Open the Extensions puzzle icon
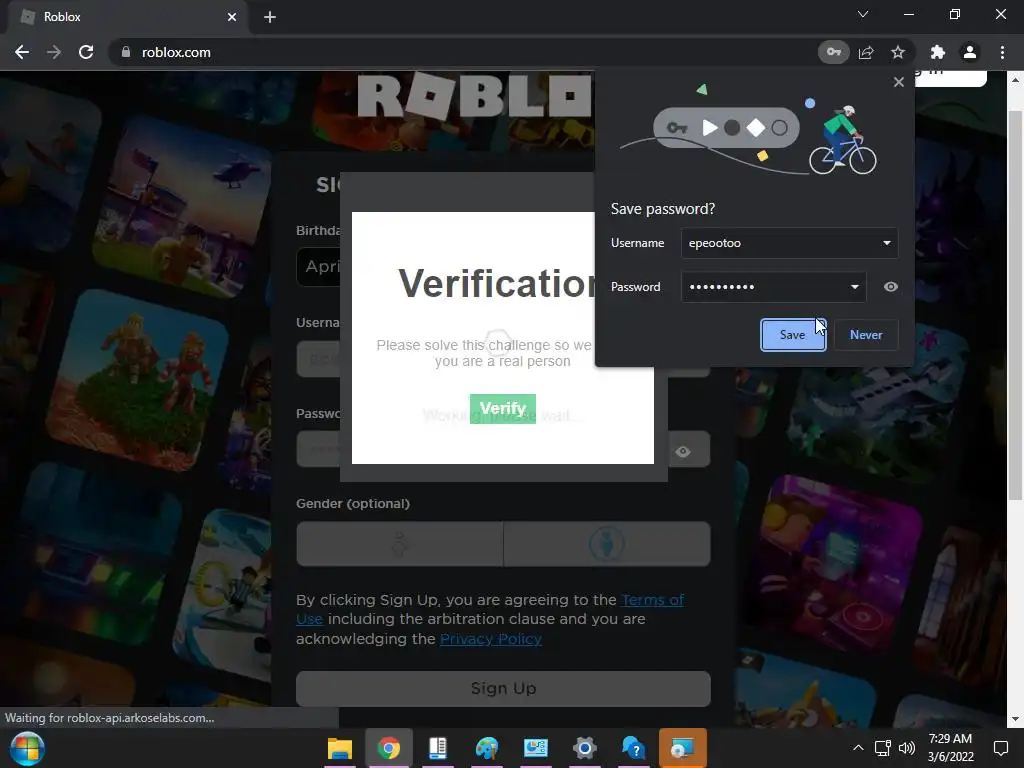 tap(937, 52)
